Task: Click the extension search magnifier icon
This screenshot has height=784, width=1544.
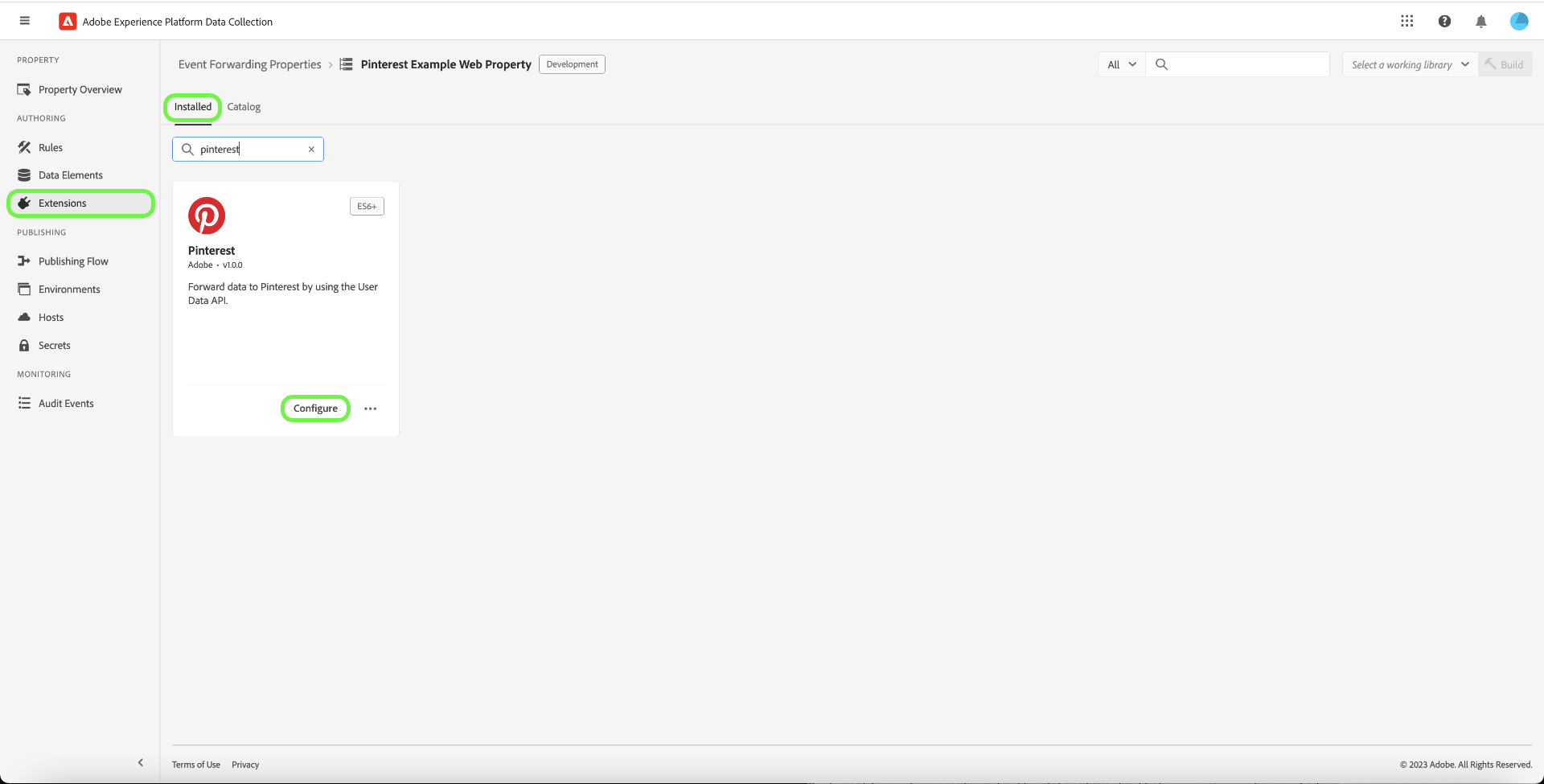Action: pos(187,150)
